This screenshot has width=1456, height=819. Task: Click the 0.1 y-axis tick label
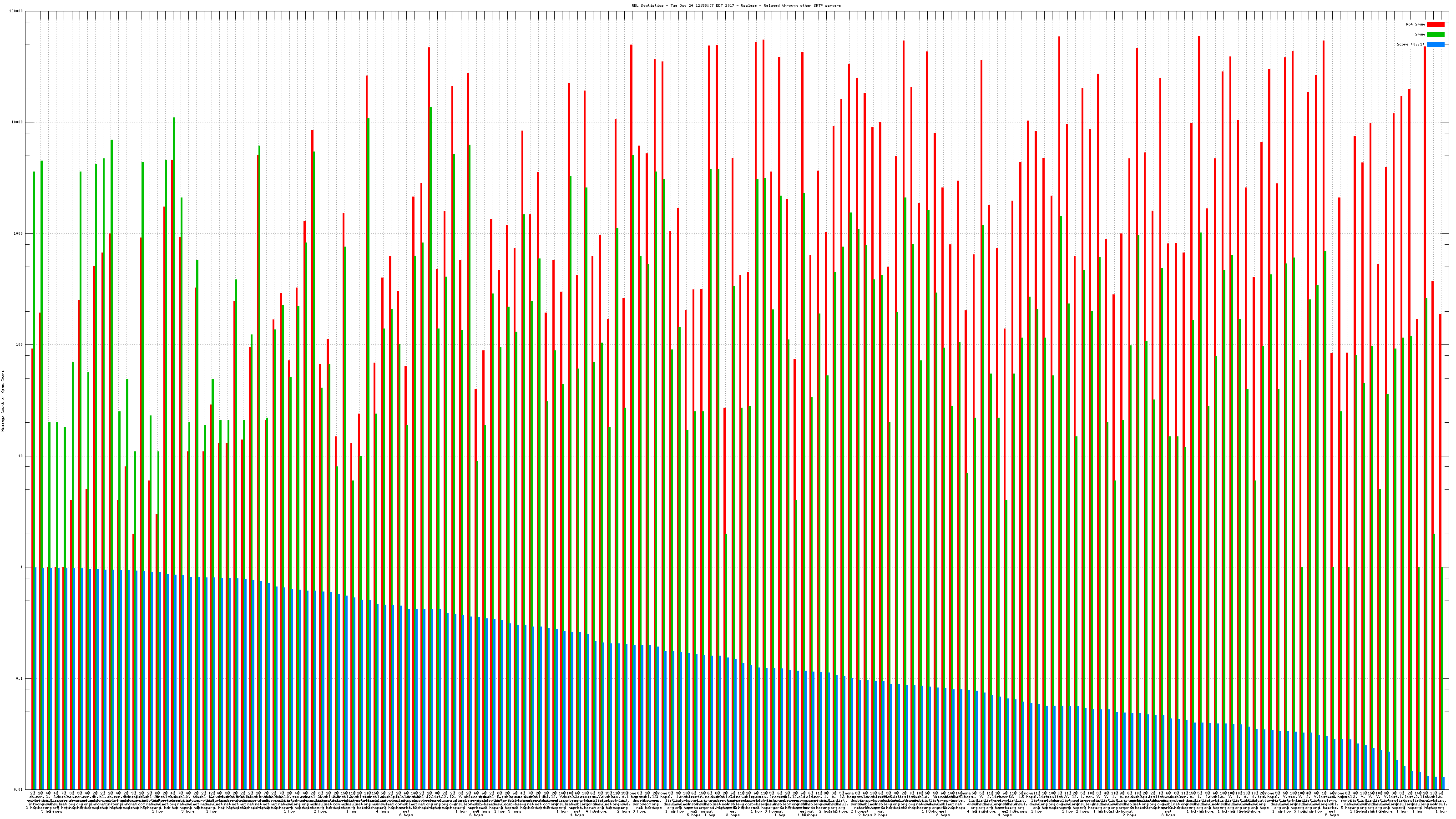[x=20, y=679]
